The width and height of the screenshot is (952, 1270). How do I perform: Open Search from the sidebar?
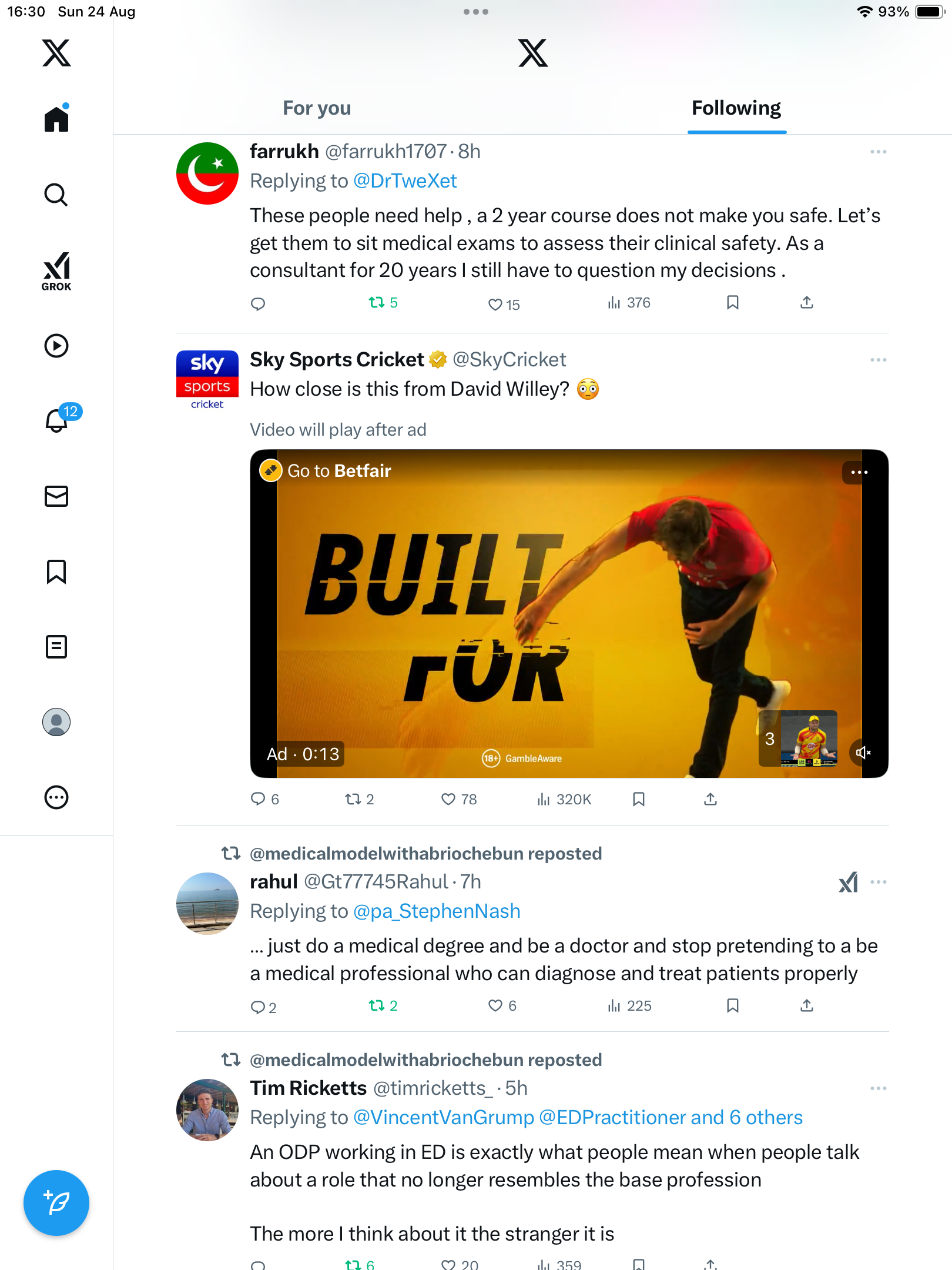[x=56, y=195]
